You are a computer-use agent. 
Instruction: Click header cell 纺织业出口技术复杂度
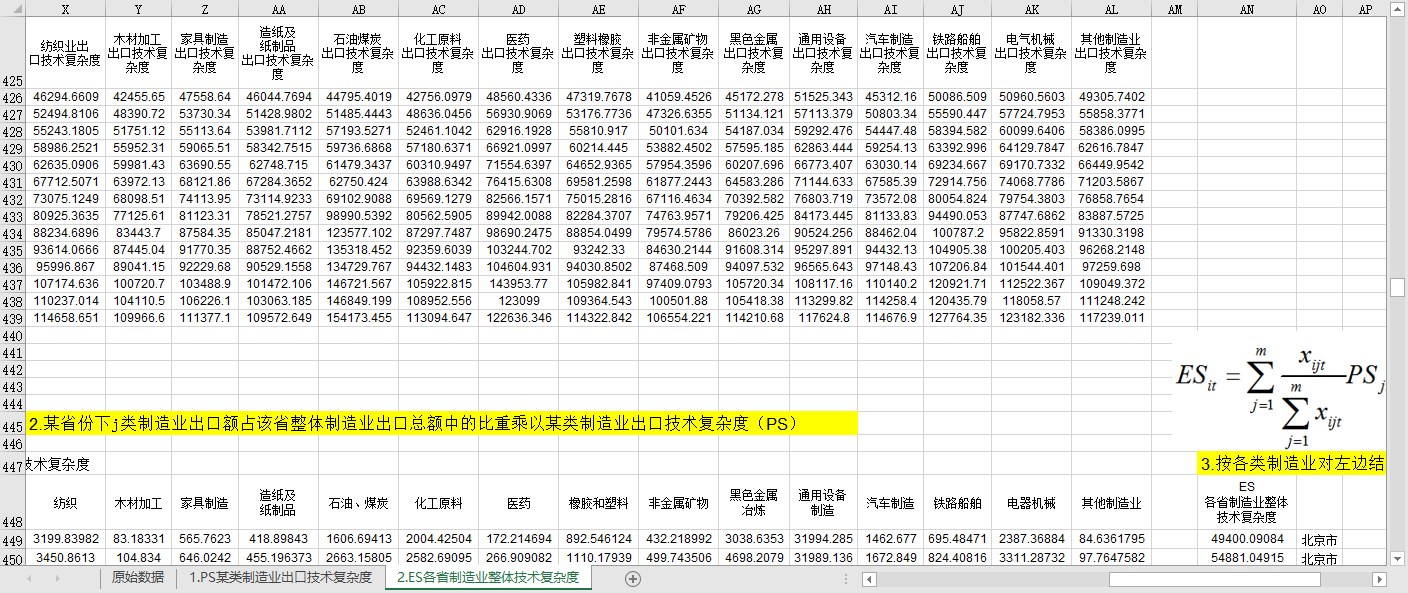(x=65, y=53)
